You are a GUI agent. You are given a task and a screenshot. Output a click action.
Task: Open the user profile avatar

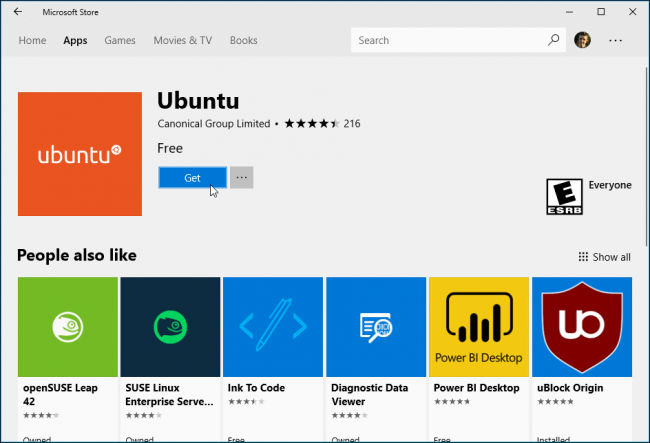click(x=582, y=40)
